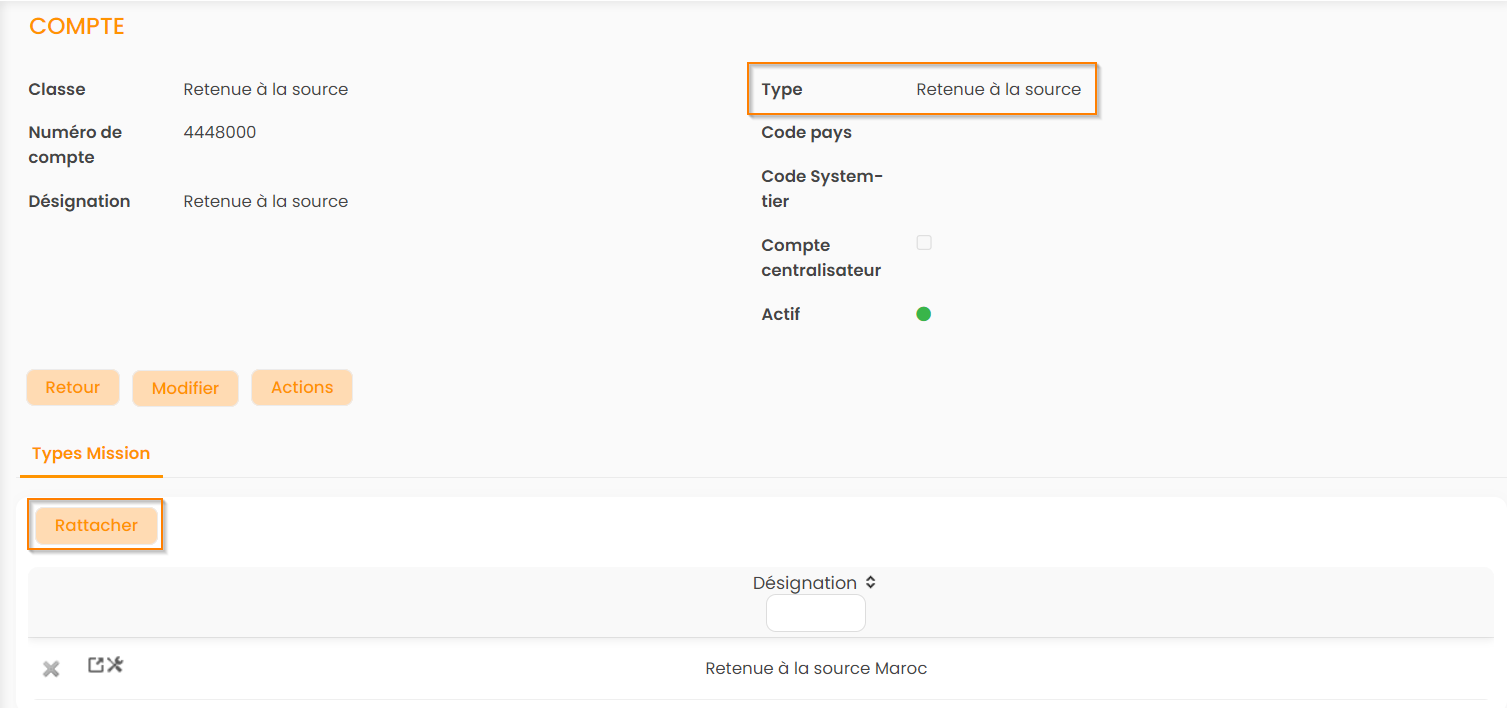Click the Type field value Retenue à la source
The height and width of the screenshot is (708, 1507).
click(x=998, y=89)
